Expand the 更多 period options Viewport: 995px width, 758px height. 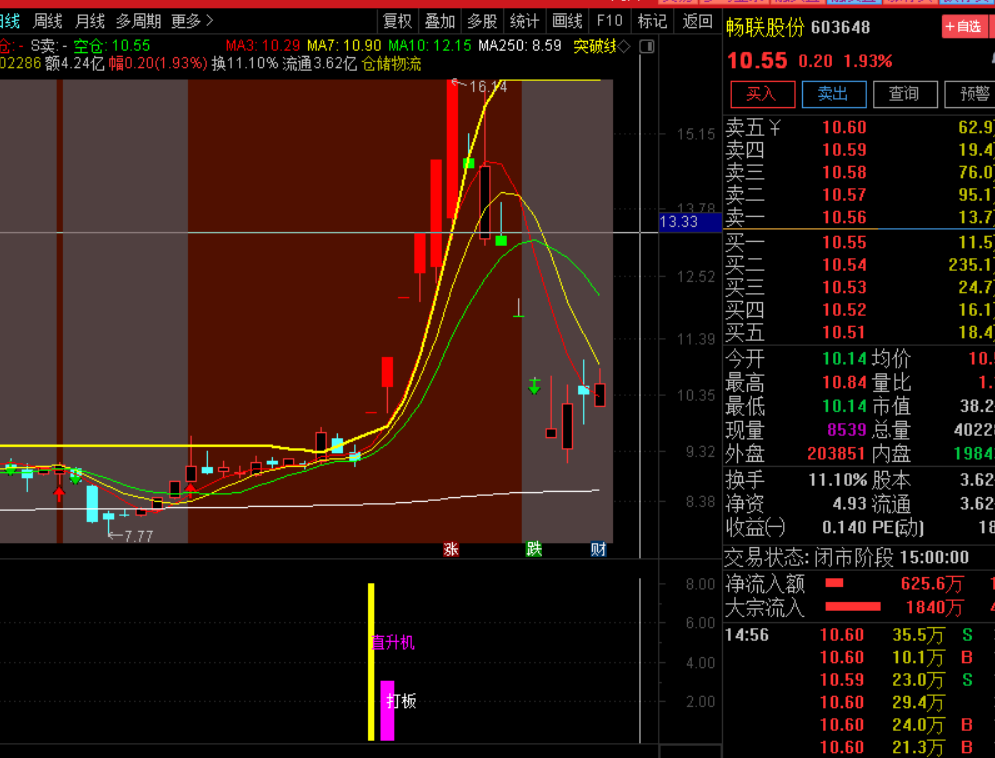(x=192, y=21)
